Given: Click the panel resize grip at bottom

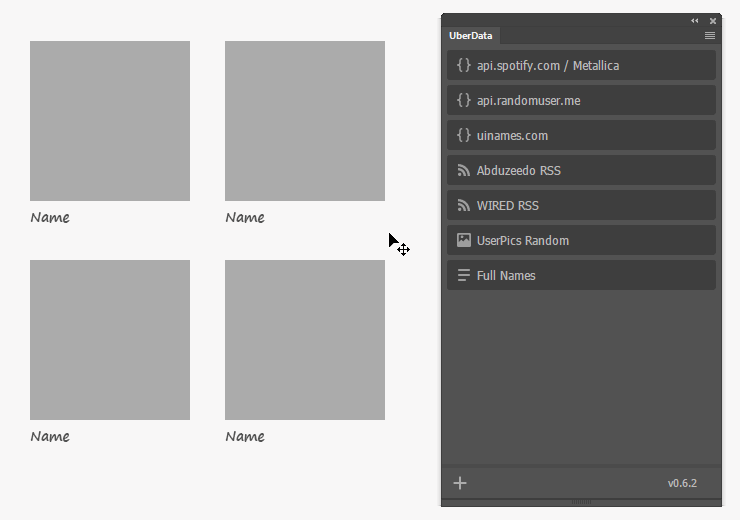Looking at the screenshot, I should [x=581, y=501].
